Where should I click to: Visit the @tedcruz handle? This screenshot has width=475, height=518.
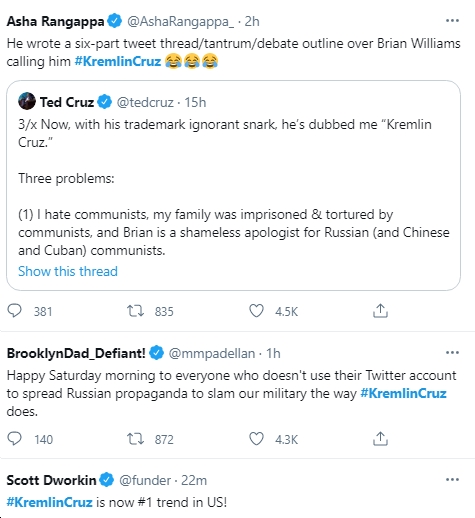(x=145, y=102)
